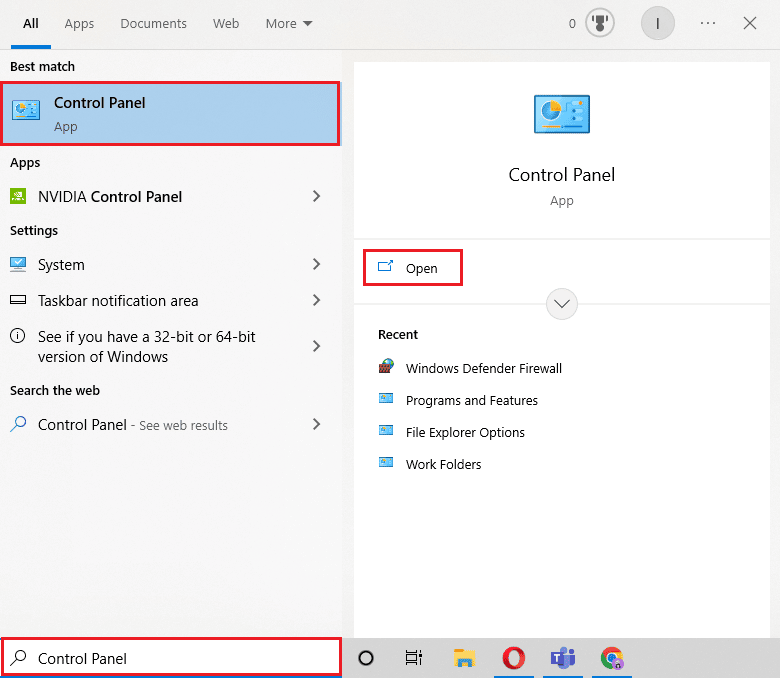The height and width of the screenshot is (678, 780).
Task: Open Opera browser from taskbar
Action: [x=513, y=658]
